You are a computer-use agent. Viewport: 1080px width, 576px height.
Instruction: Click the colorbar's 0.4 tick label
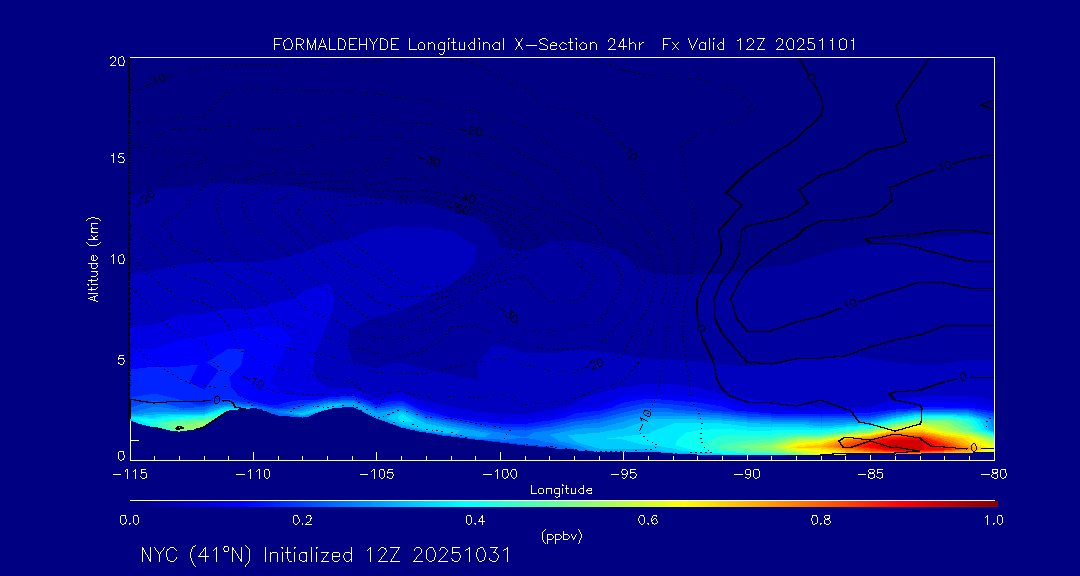[x=475, y=520]
